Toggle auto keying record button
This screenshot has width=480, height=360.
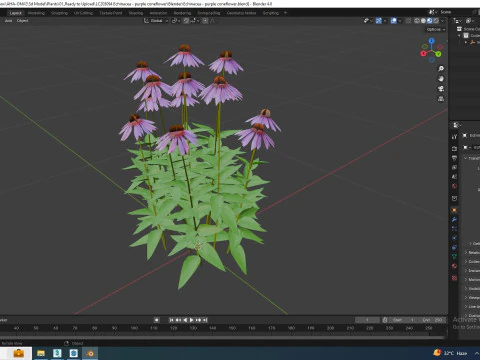[x=156, y=320]
